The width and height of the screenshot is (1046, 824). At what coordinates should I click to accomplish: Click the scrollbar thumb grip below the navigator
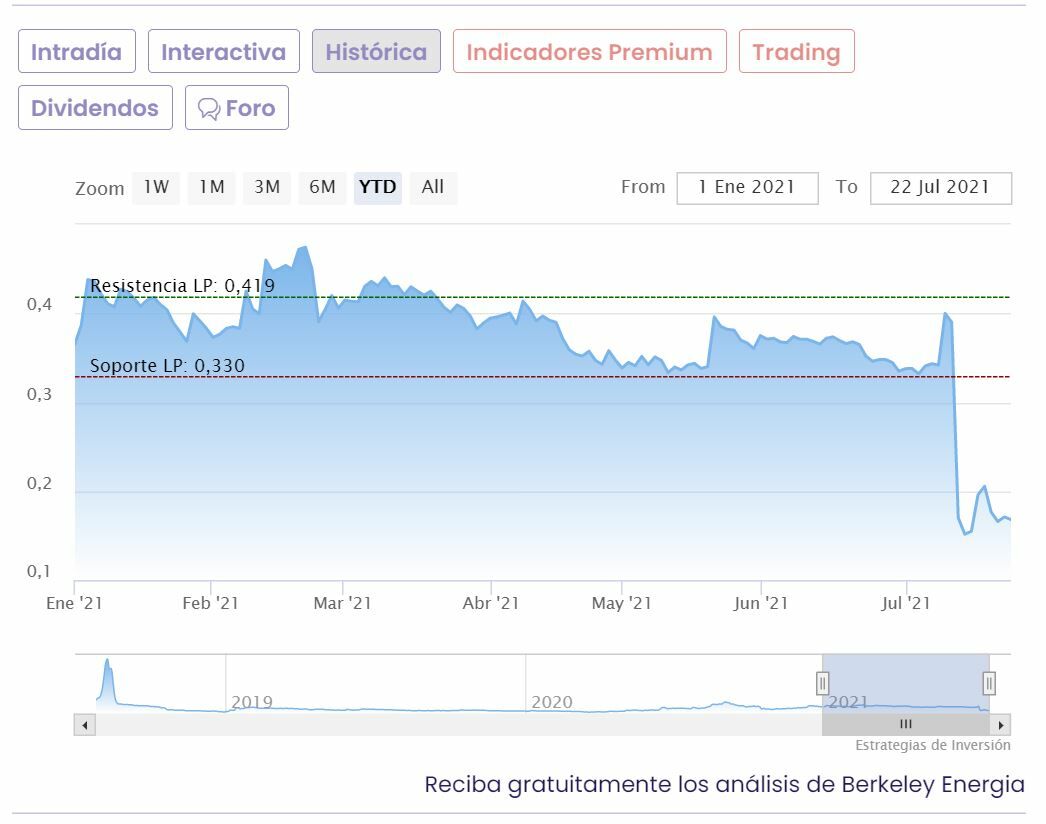coord(905,725)
